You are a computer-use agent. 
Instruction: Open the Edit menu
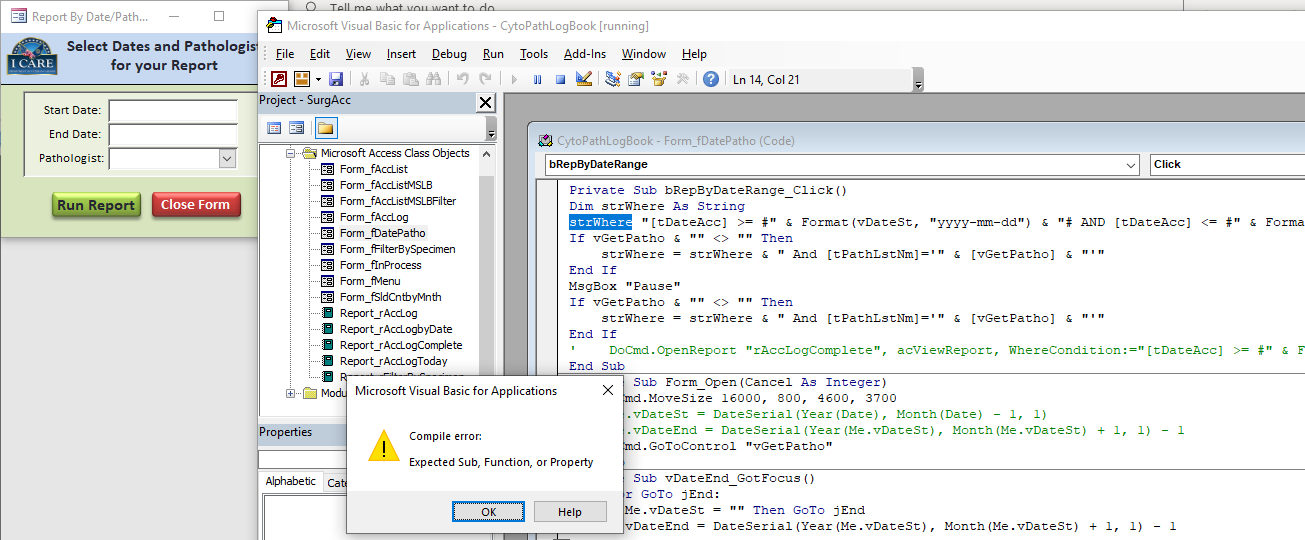click(320, 54)
